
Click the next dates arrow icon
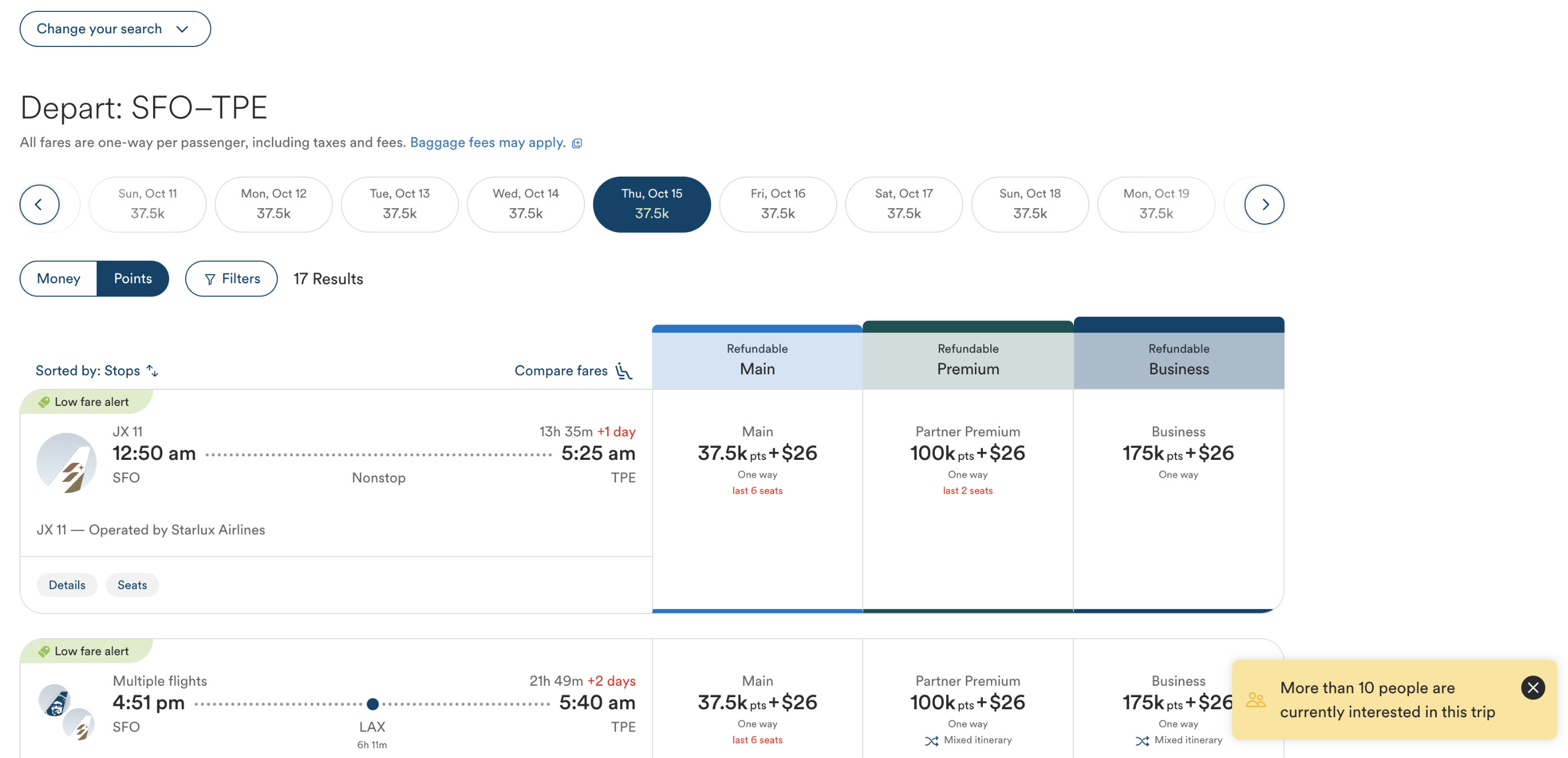tap(1264, 205)
